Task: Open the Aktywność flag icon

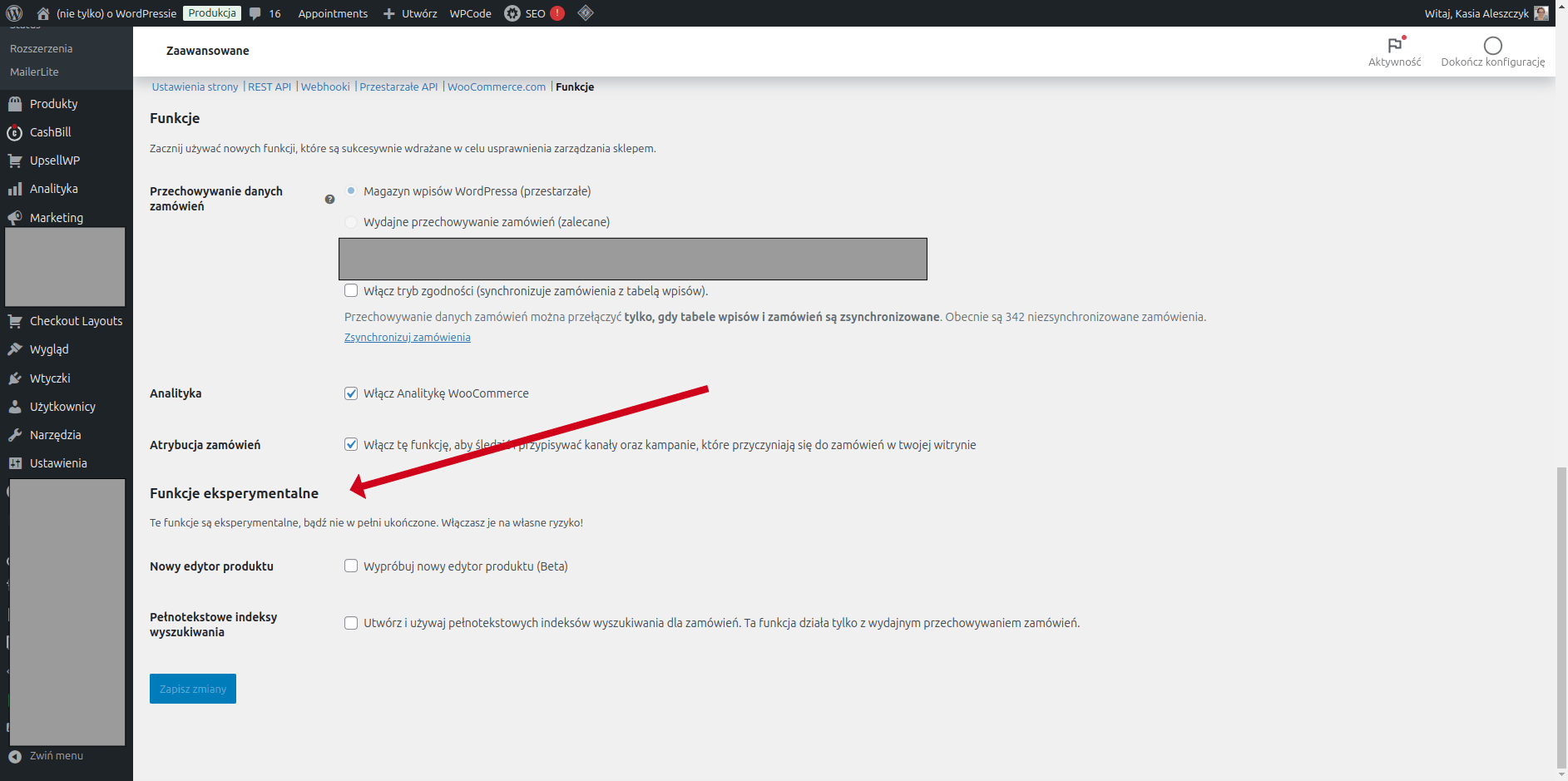Action: pos(1394,46)
